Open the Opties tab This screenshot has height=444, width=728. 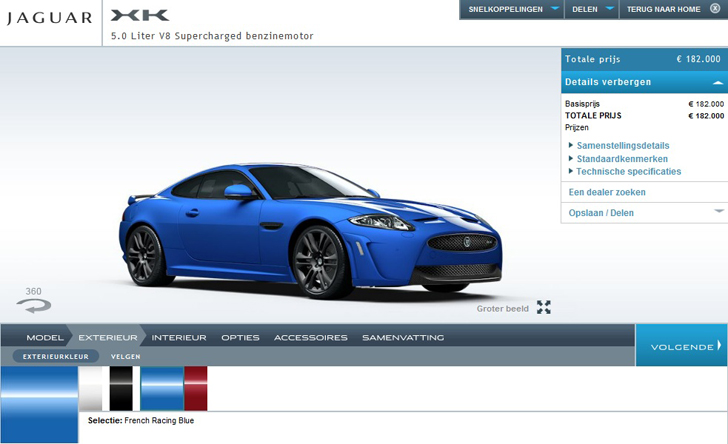[240, 338]
